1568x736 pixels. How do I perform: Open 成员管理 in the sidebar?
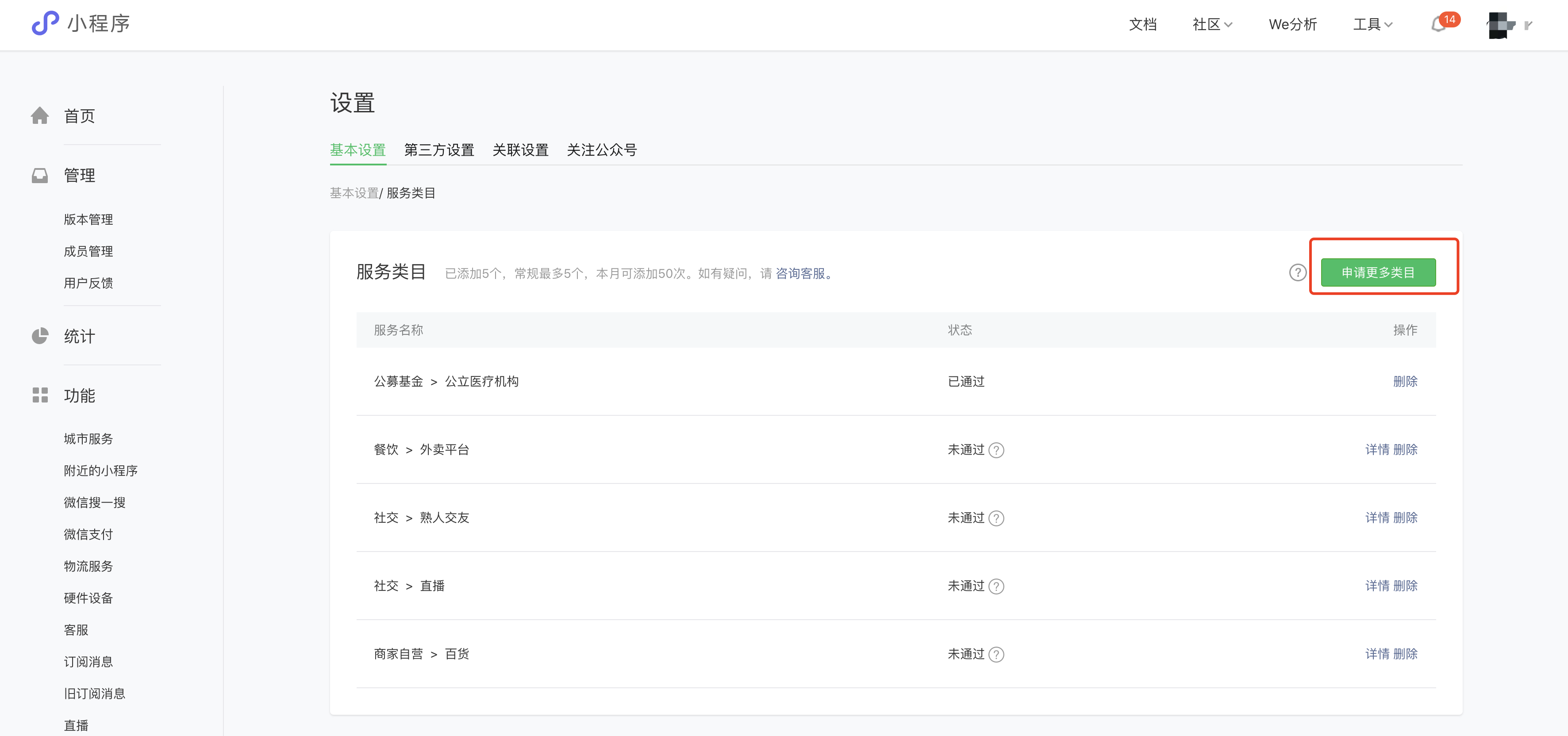click(x=88, y=251)
